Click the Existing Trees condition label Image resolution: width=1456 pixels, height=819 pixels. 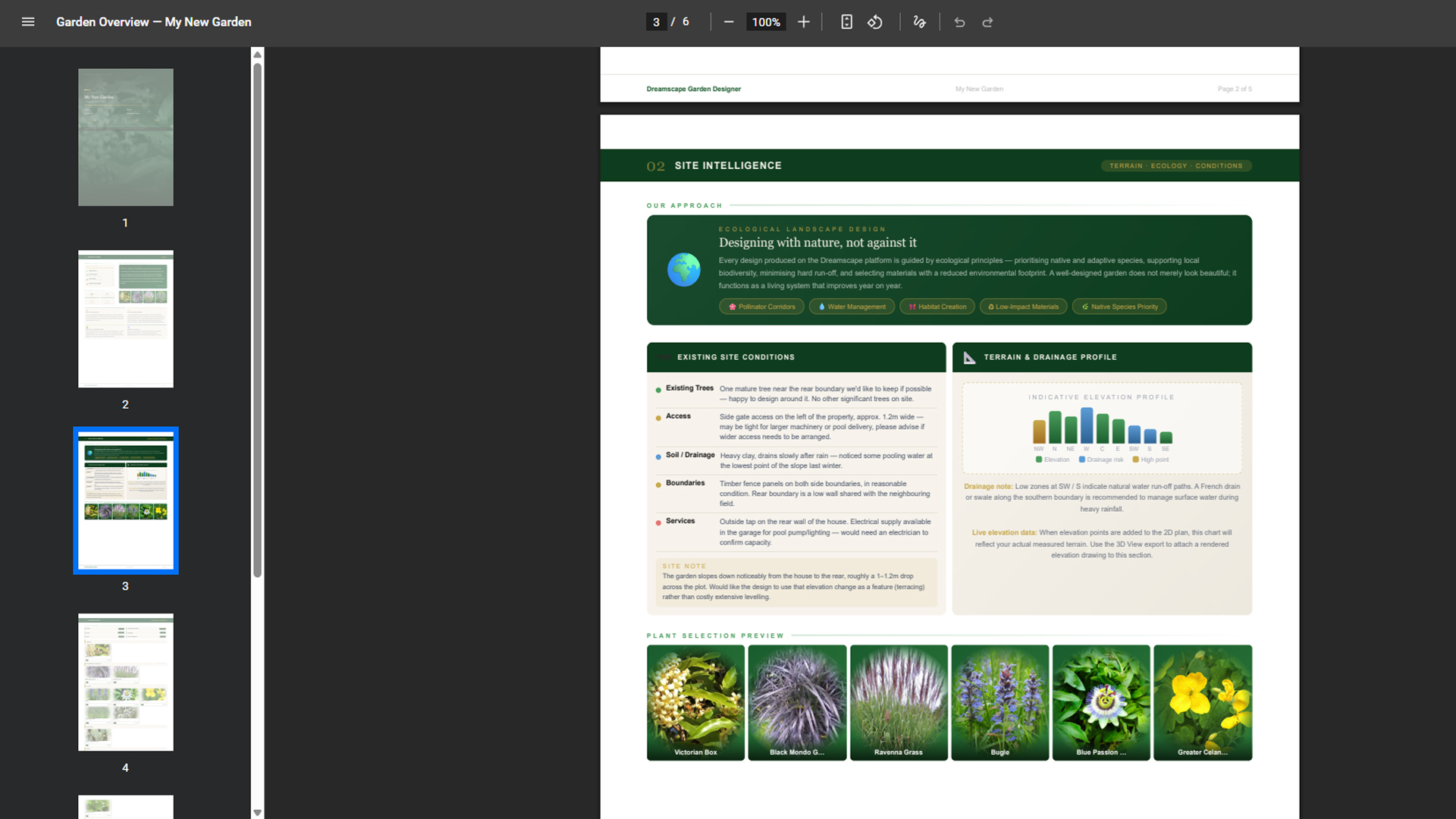[689, 388]
